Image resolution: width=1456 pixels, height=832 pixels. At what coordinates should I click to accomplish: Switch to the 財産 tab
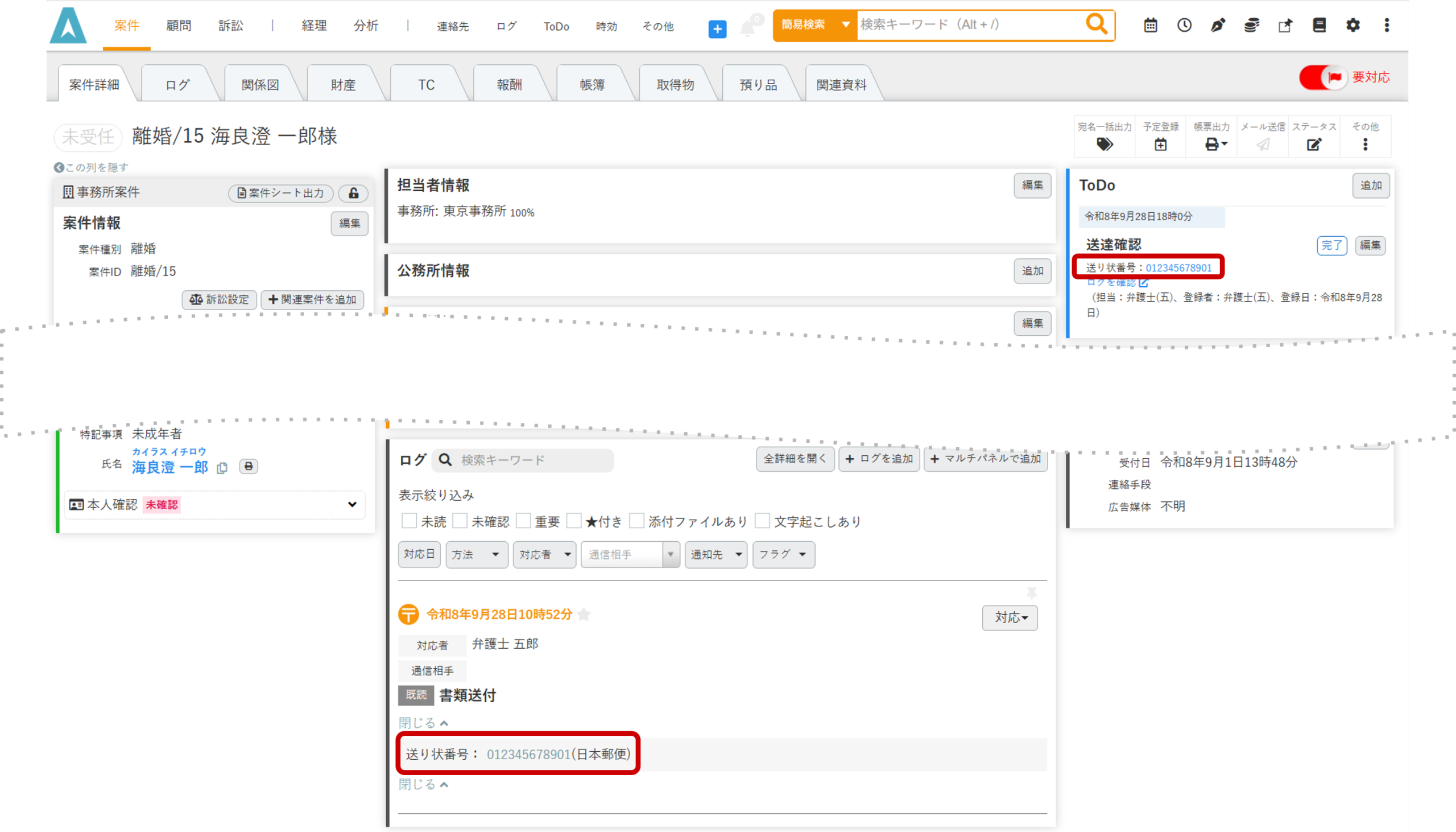click(x=343, y=85)
